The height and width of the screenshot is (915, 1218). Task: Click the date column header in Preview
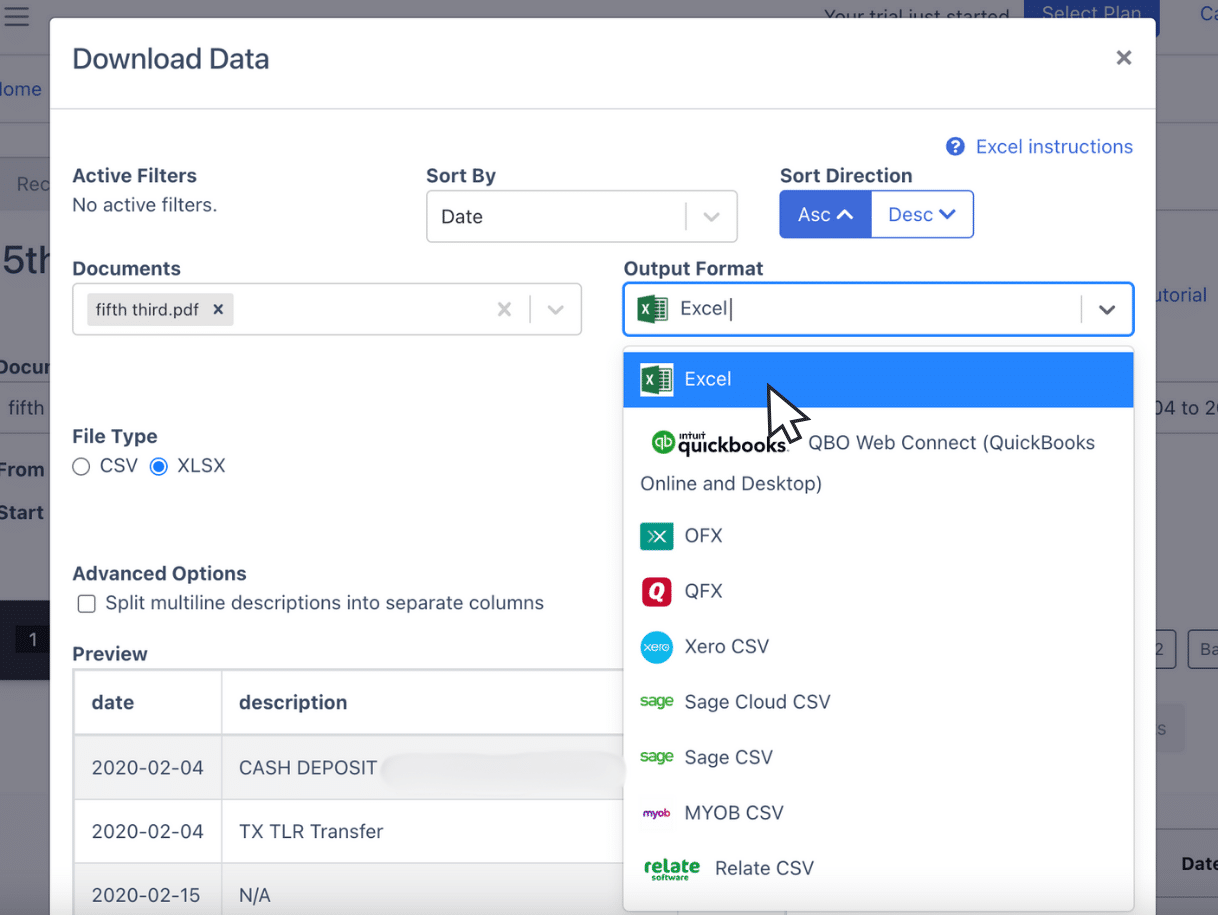[x=148, y=703]
